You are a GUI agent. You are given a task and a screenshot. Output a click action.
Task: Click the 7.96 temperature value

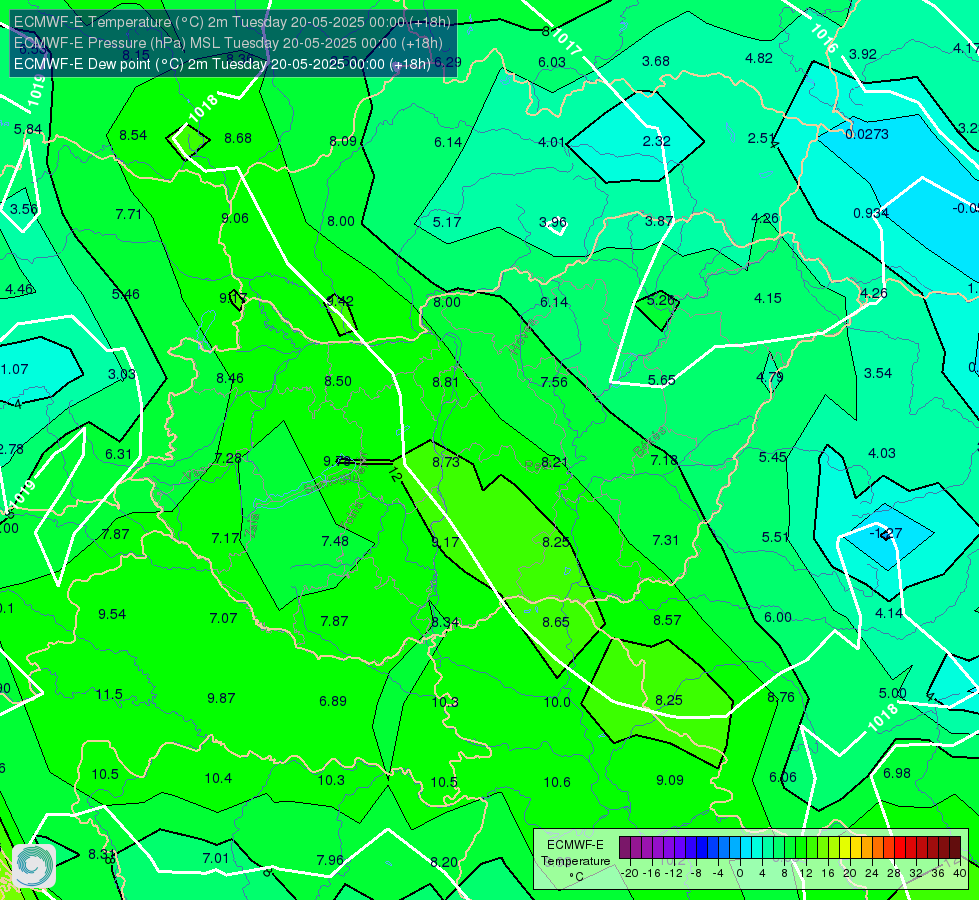pos(330,860)
